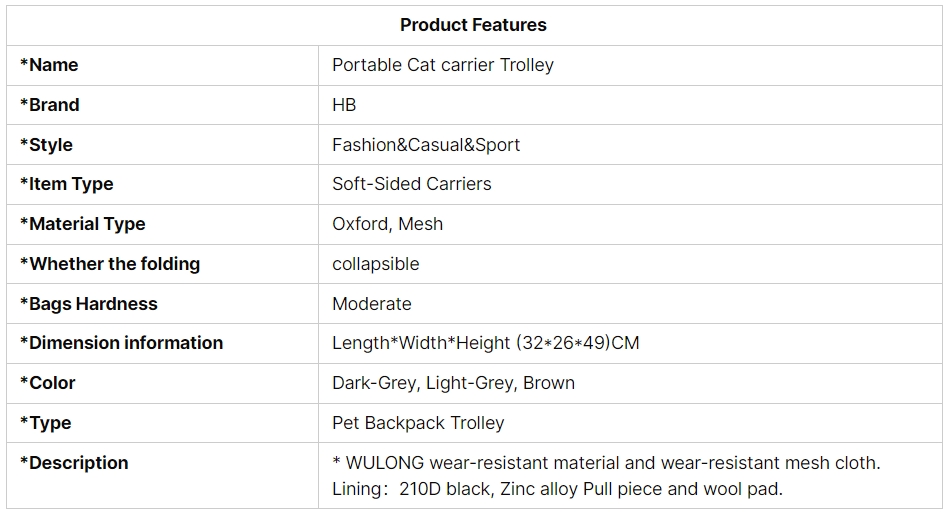Viewport: 952px width, 517px height.
Task: Click the Moderate hardness value
Action: [x=372, y=304]
